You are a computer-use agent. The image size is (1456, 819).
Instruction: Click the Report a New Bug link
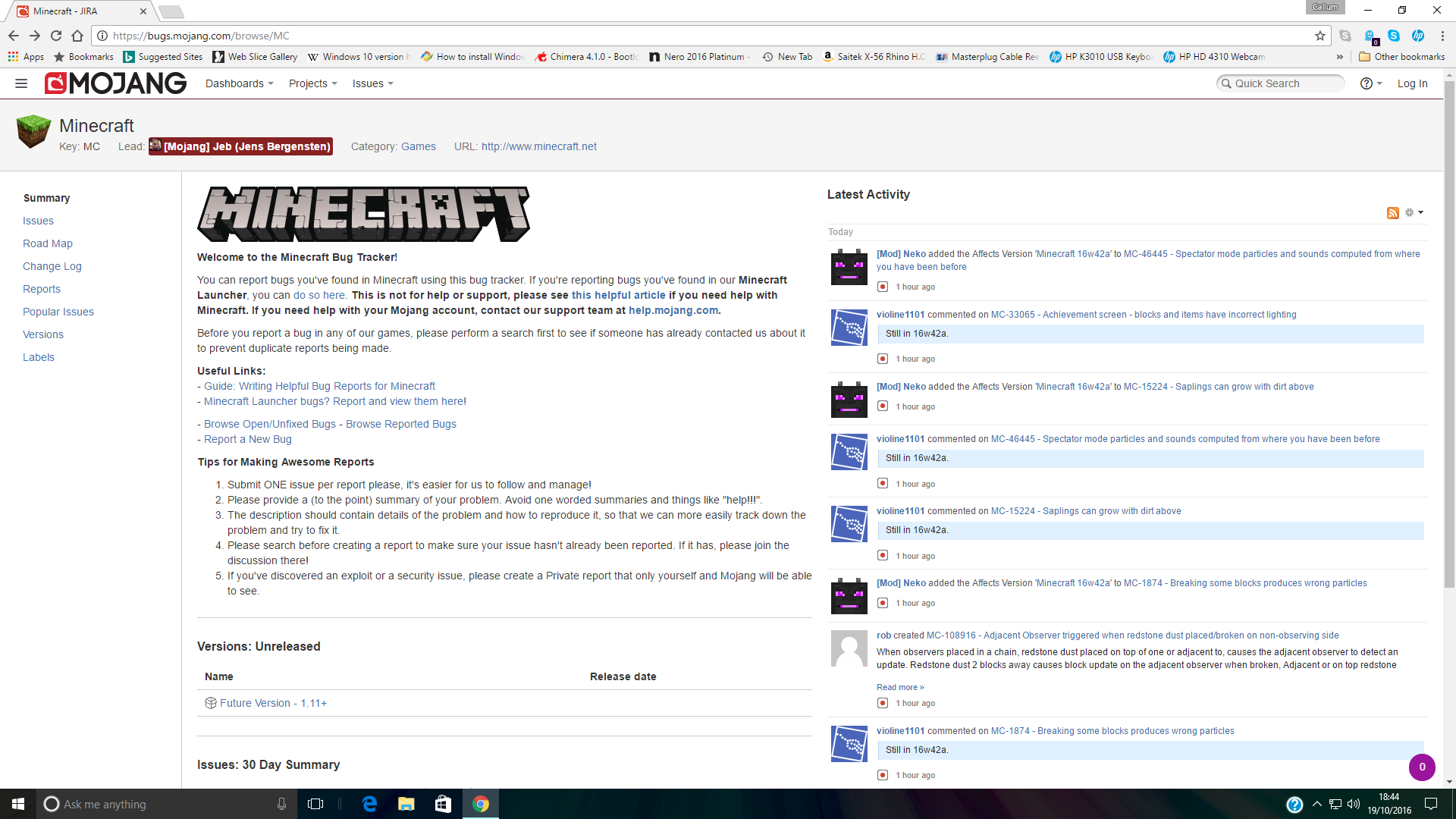(x=247, y=439)
